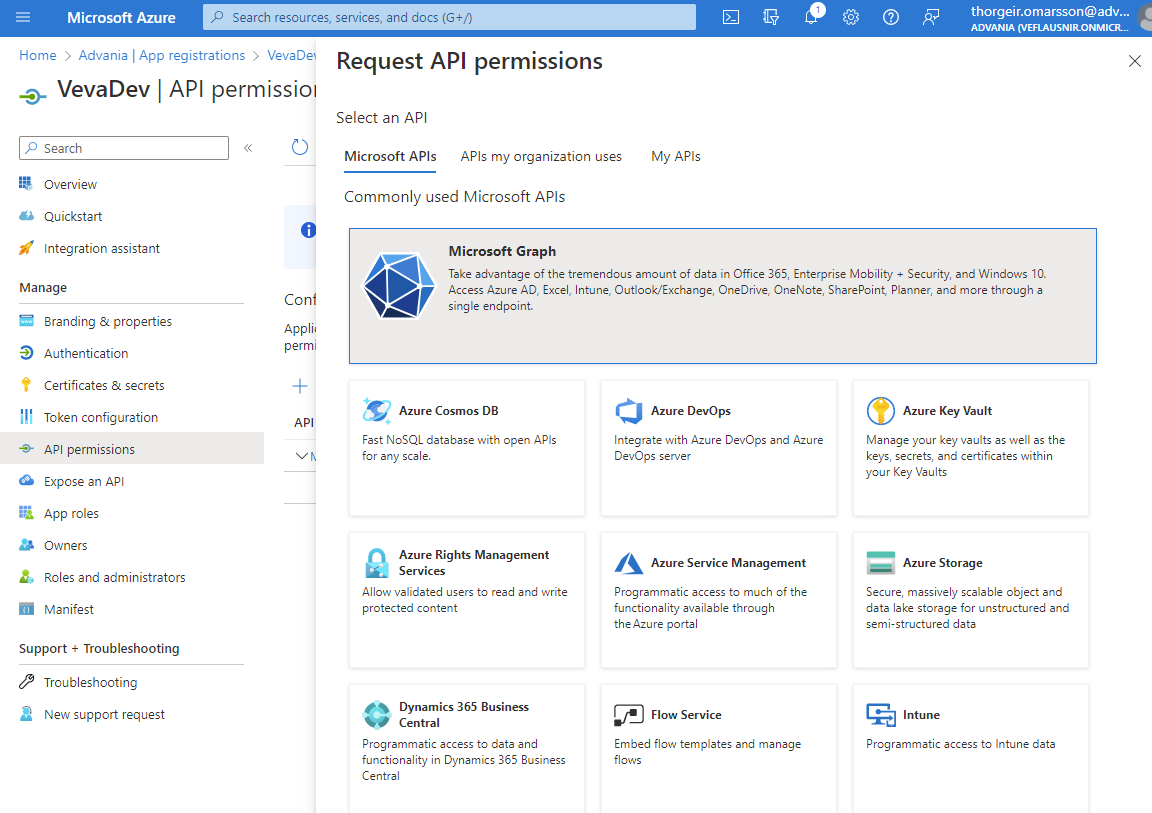Select the Intune API card
This screenshot has height=813, width=1152.
[971, 749]
